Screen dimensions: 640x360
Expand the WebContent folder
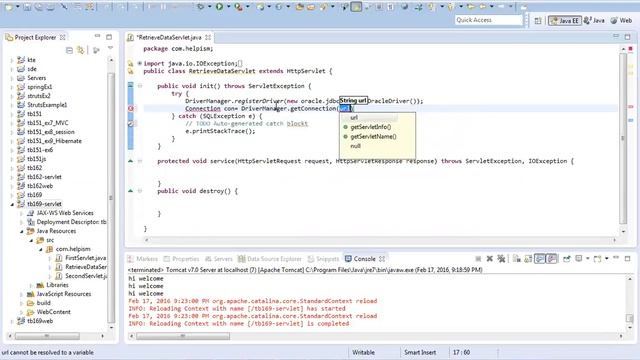[x=22, y=312]
